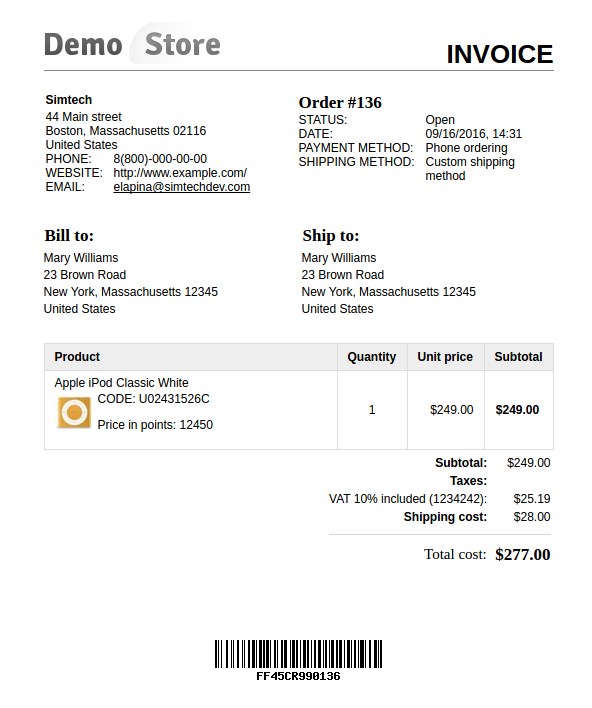Click the Demo Store logo
This screenshot has height=708, width=592.
click(132, 44)
